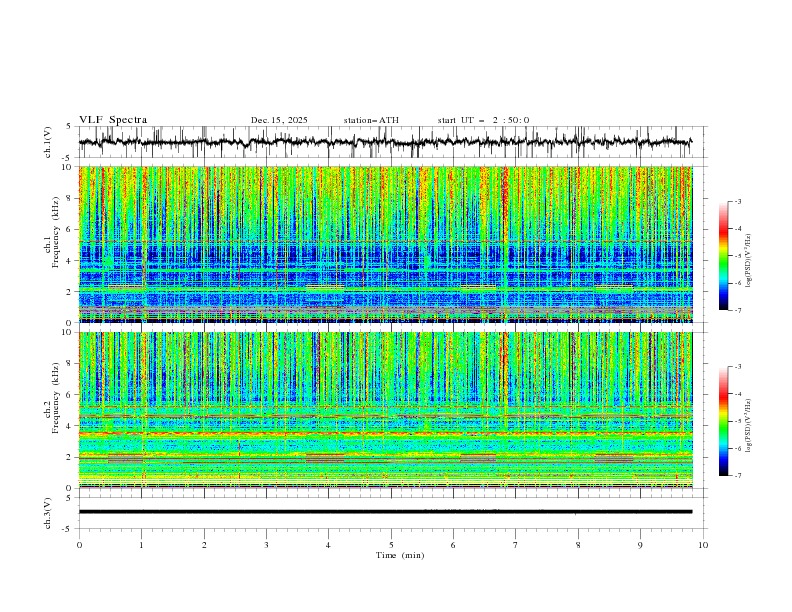Screen dimensions: 792x612
Task: Click the Dec.15, 2025 date label
Action: pyautogui.click(x=279, y=120)
